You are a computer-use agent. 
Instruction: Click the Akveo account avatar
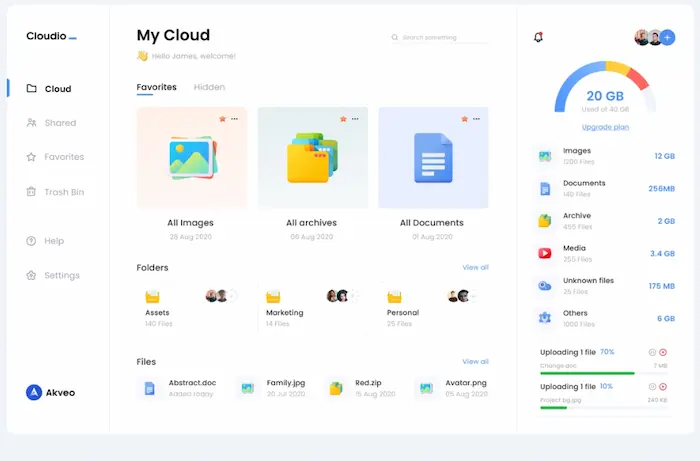click(x=34, y=392)
